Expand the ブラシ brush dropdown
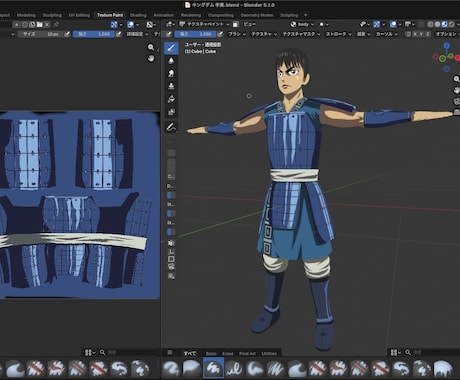The image size is (460, 380). tap(237, 34)
